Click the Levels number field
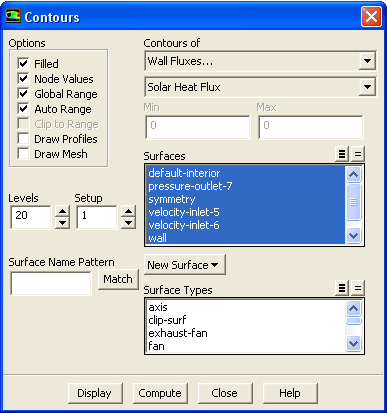387x413 pixels. [31, 217]
